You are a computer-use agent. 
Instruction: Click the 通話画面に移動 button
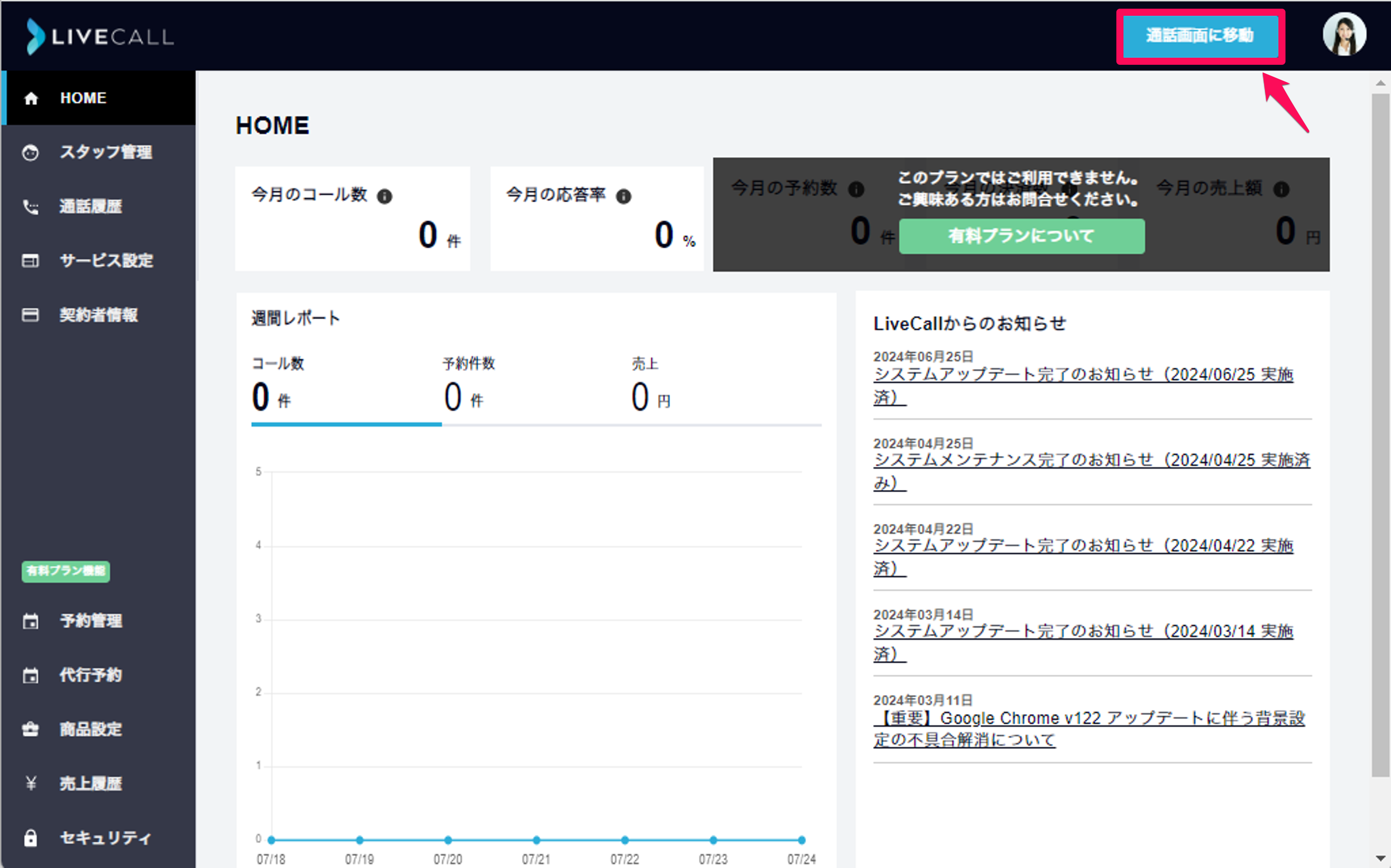1200,36
